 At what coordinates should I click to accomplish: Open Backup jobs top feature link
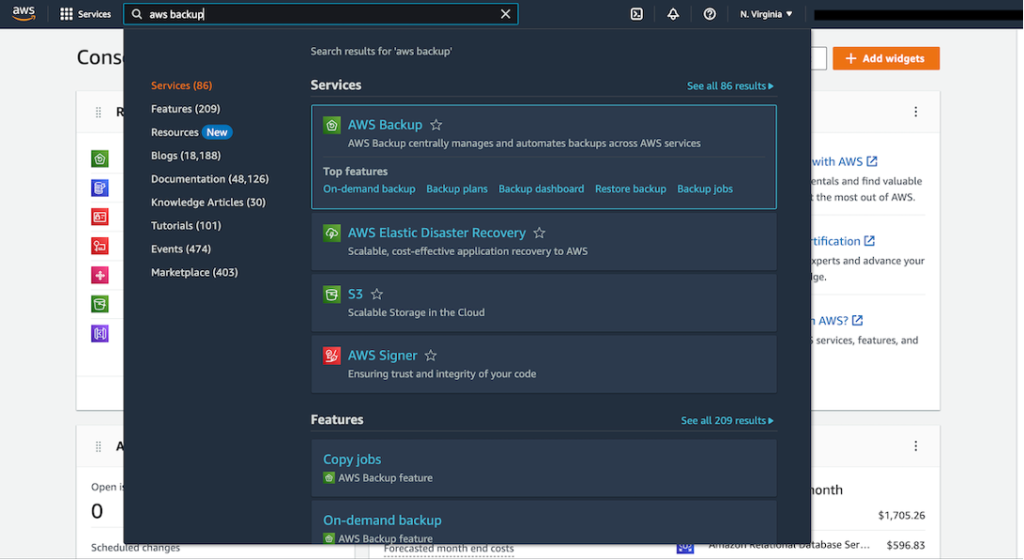pos(705,189)
